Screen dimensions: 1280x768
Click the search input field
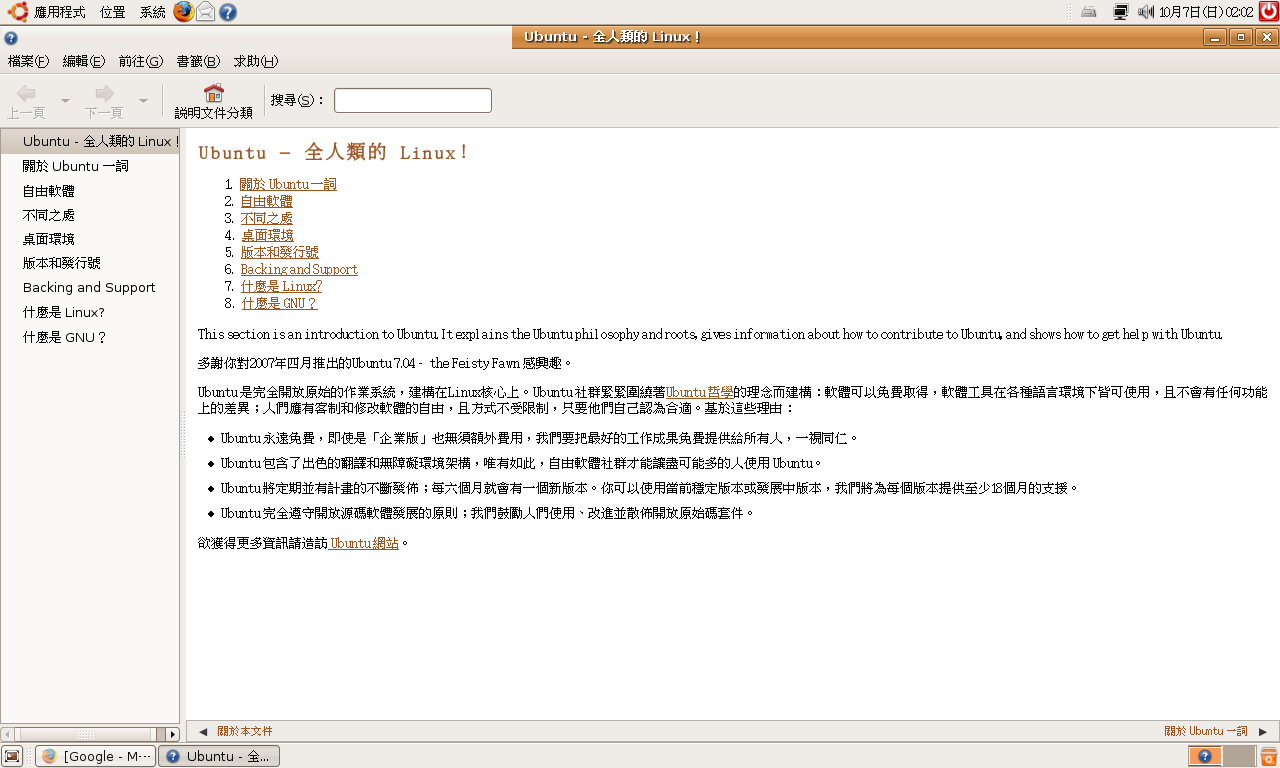(412, 101)
